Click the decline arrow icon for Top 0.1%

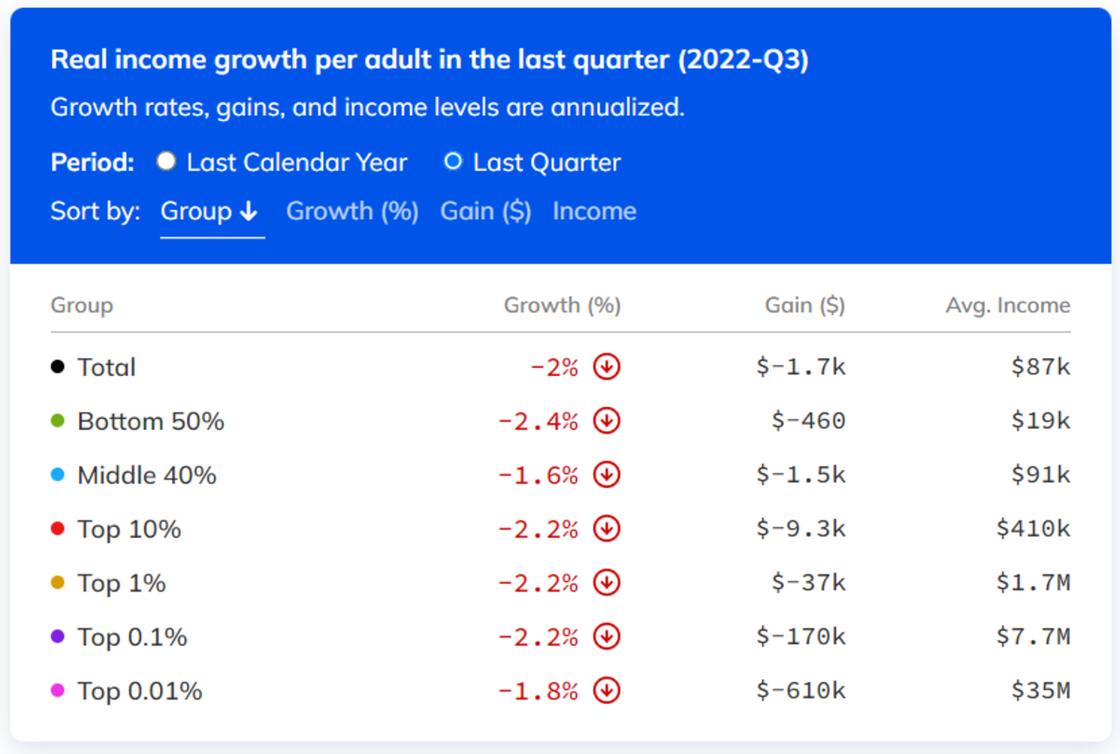(607, 637)
